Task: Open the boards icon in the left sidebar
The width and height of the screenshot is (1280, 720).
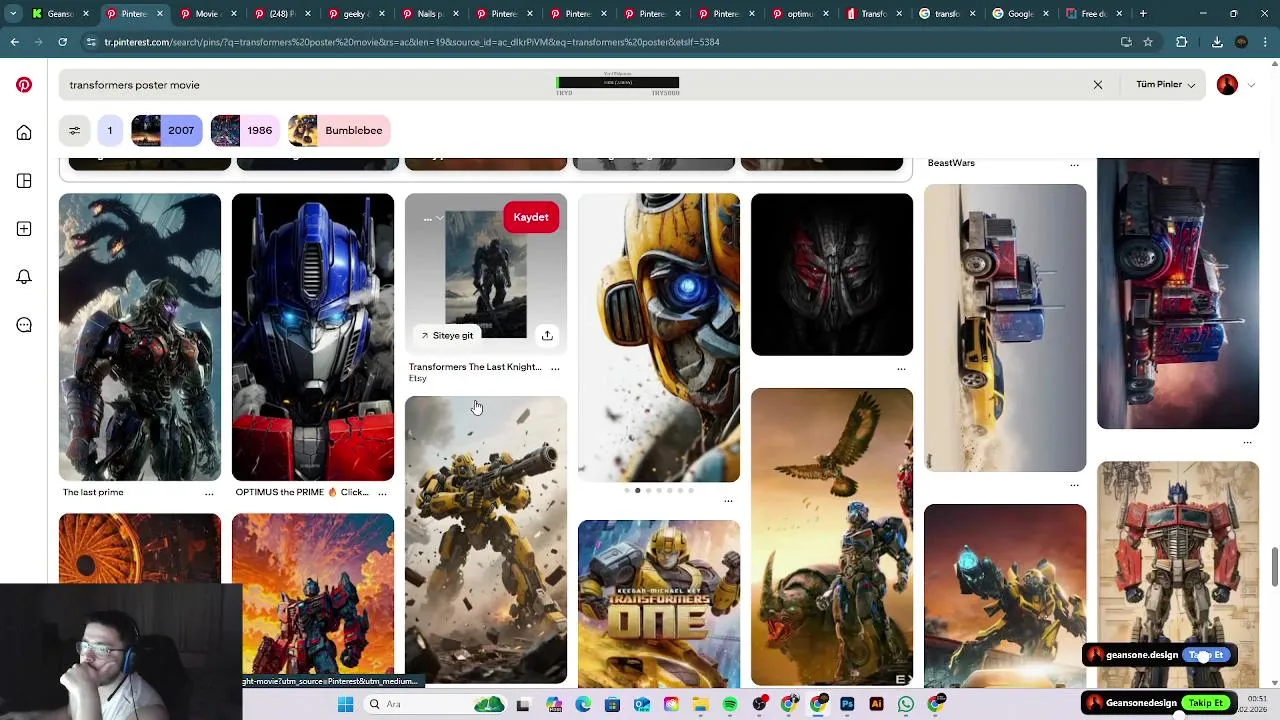Action: [24, 181]
